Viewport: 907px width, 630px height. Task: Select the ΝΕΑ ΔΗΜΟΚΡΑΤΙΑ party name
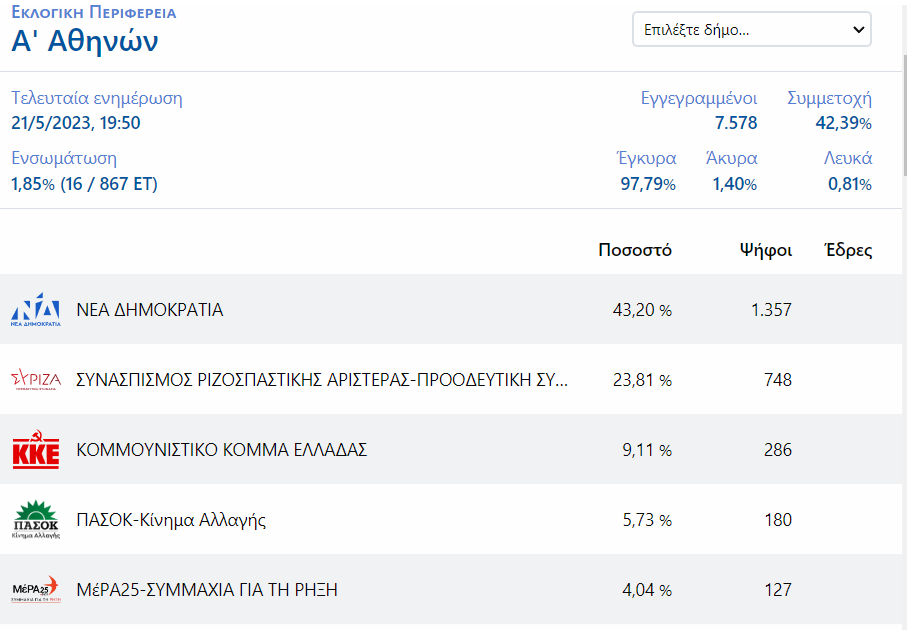click(150, 310)
